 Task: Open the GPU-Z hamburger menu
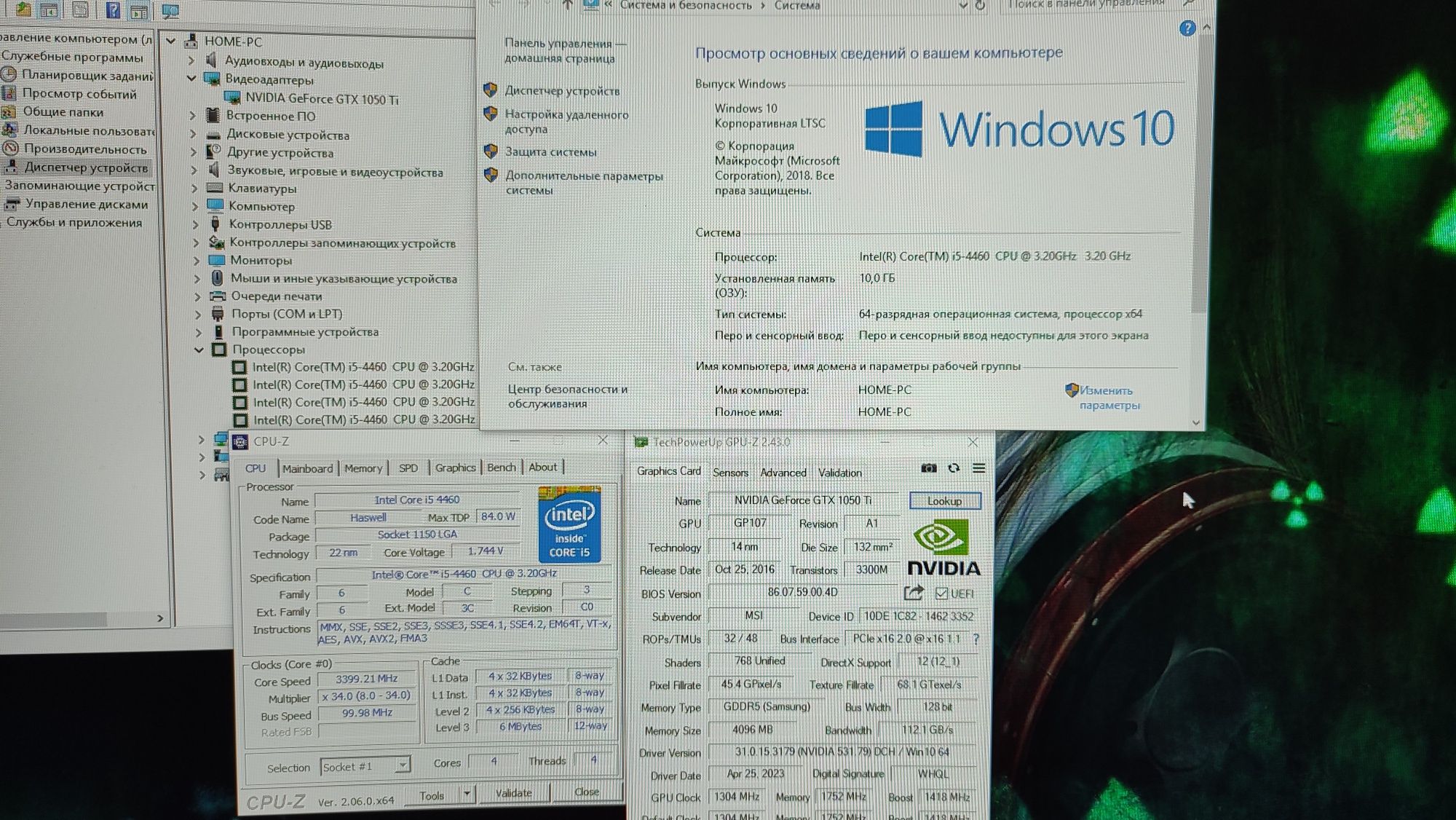point(978,468)
